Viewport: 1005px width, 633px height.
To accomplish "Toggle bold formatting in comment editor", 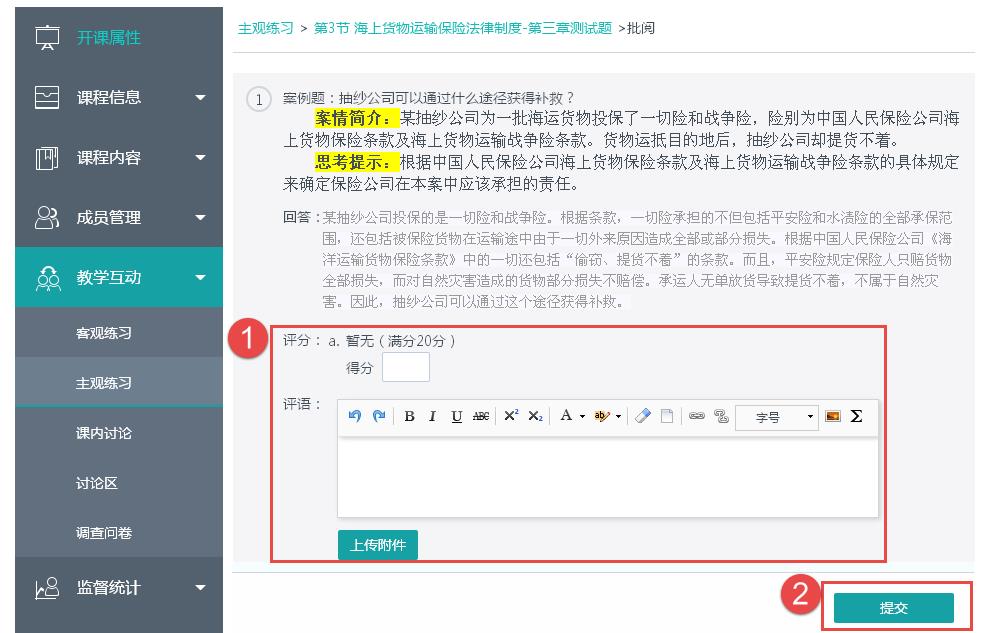I will 409,417.
